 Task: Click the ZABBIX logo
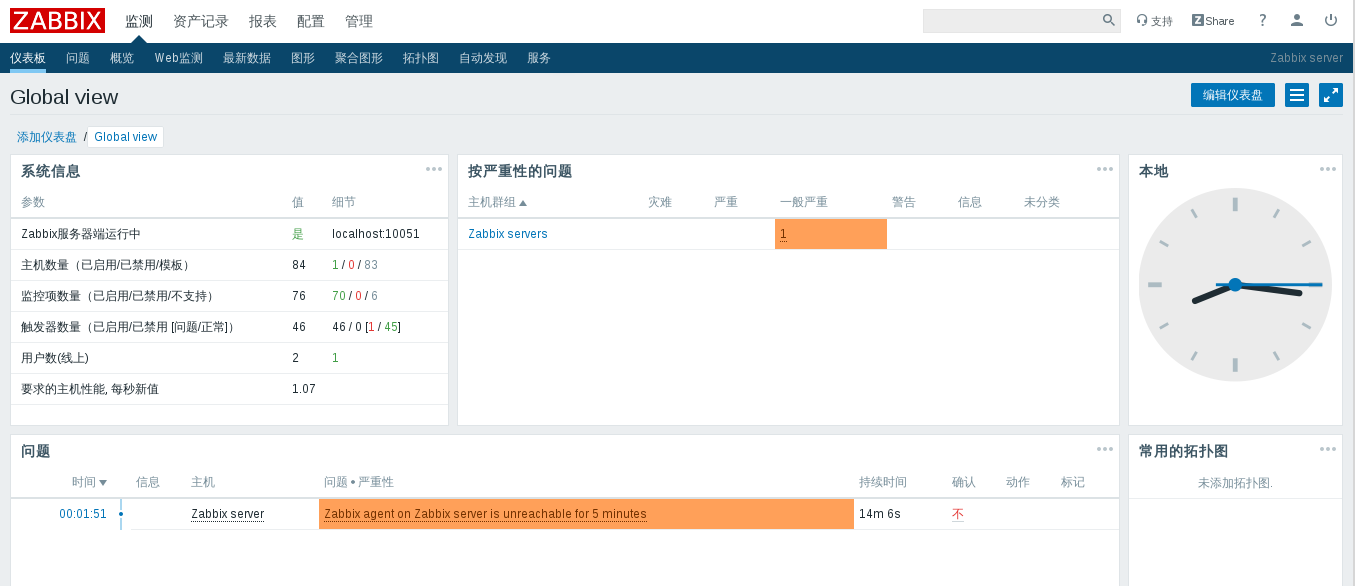pyautogui.click(x=57, y=20)
